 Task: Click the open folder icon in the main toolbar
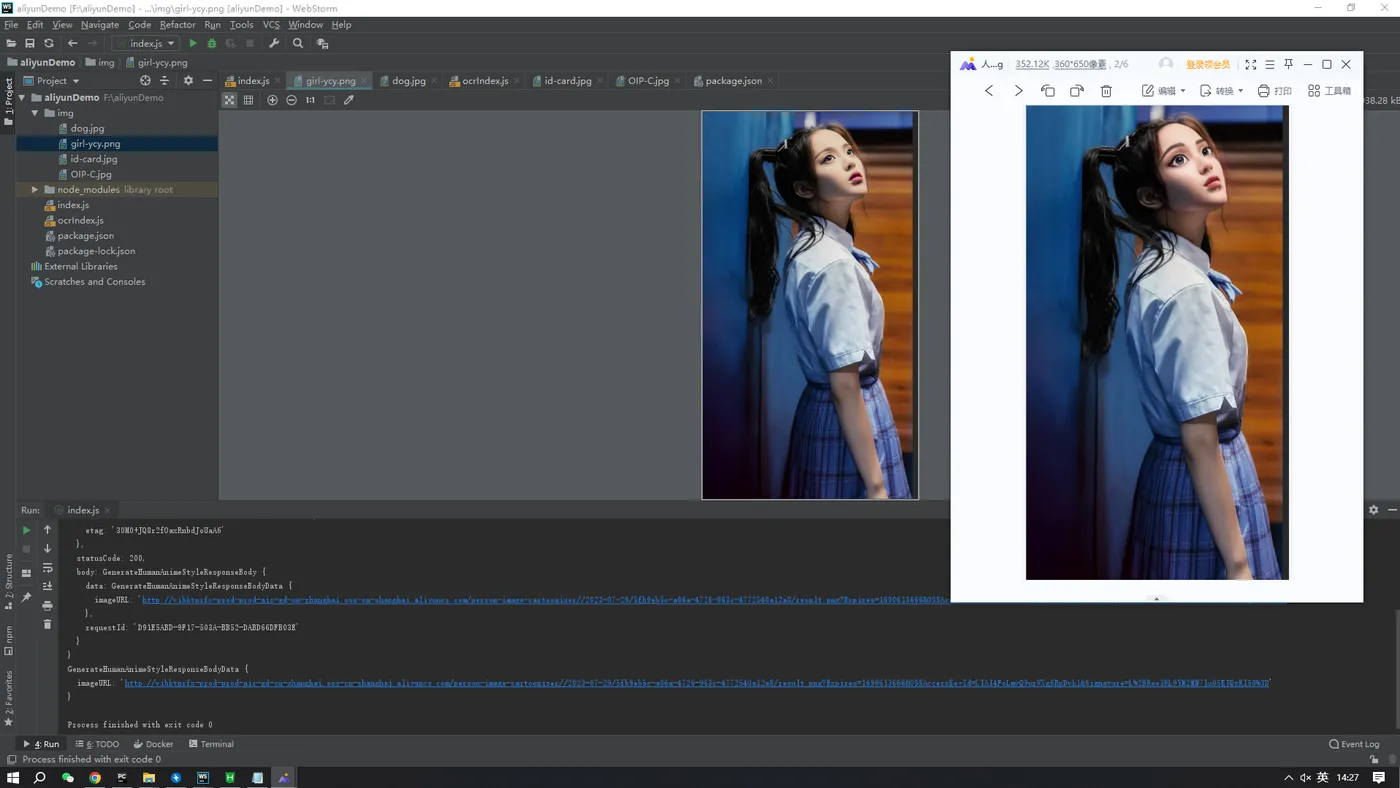tap(12, 43)
